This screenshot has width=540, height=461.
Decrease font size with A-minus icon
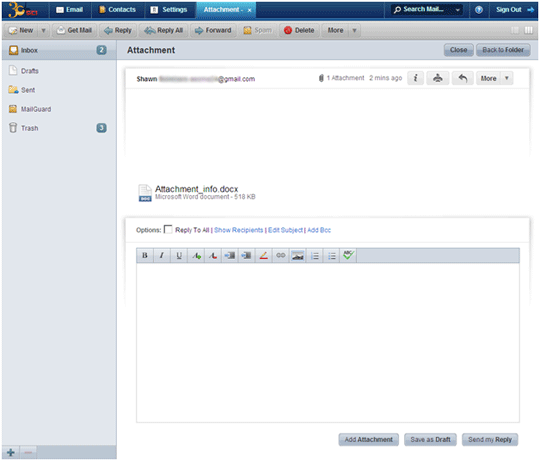pyautogui.click(x=213, y=255)
